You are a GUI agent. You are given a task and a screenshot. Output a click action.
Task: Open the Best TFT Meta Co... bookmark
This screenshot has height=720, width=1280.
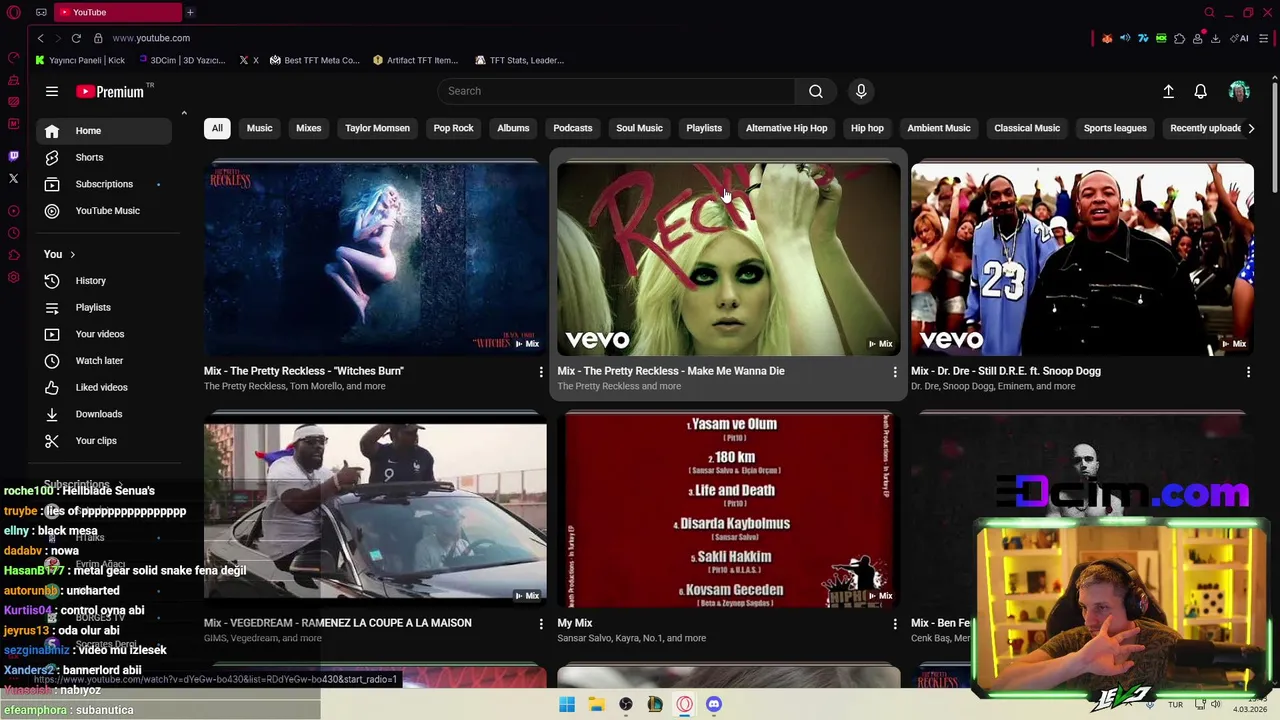314,60
